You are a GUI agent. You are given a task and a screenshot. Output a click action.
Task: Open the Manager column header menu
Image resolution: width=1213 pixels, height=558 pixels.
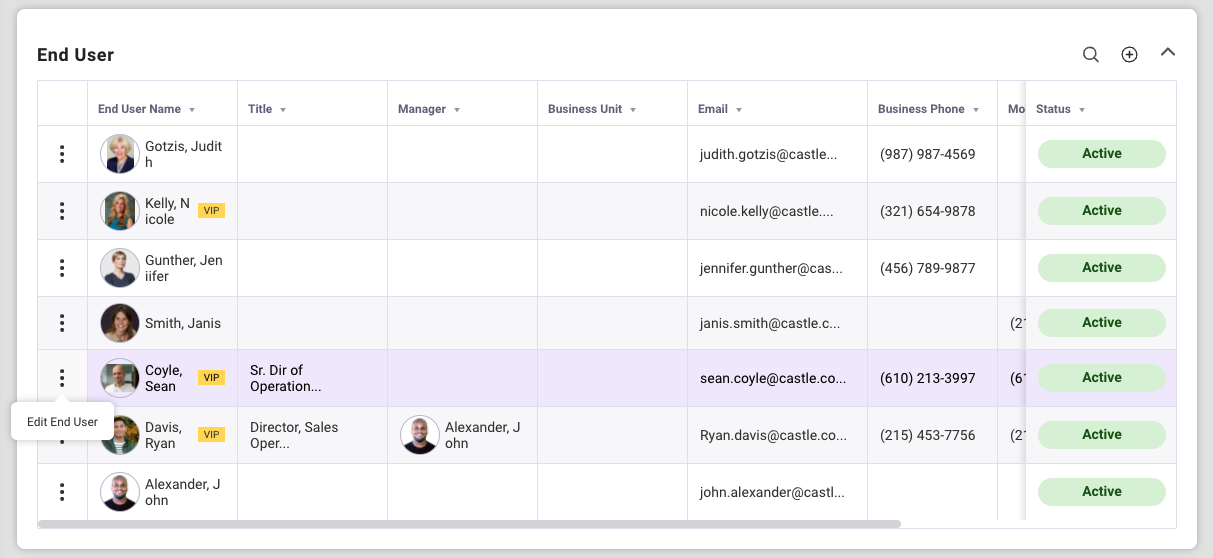pos(457,110)
